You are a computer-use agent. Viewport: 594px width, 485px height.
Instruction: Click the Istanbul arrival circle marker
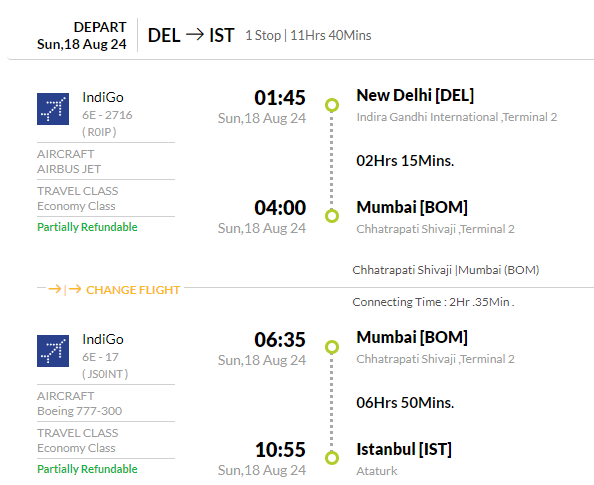tap(332, 458)
